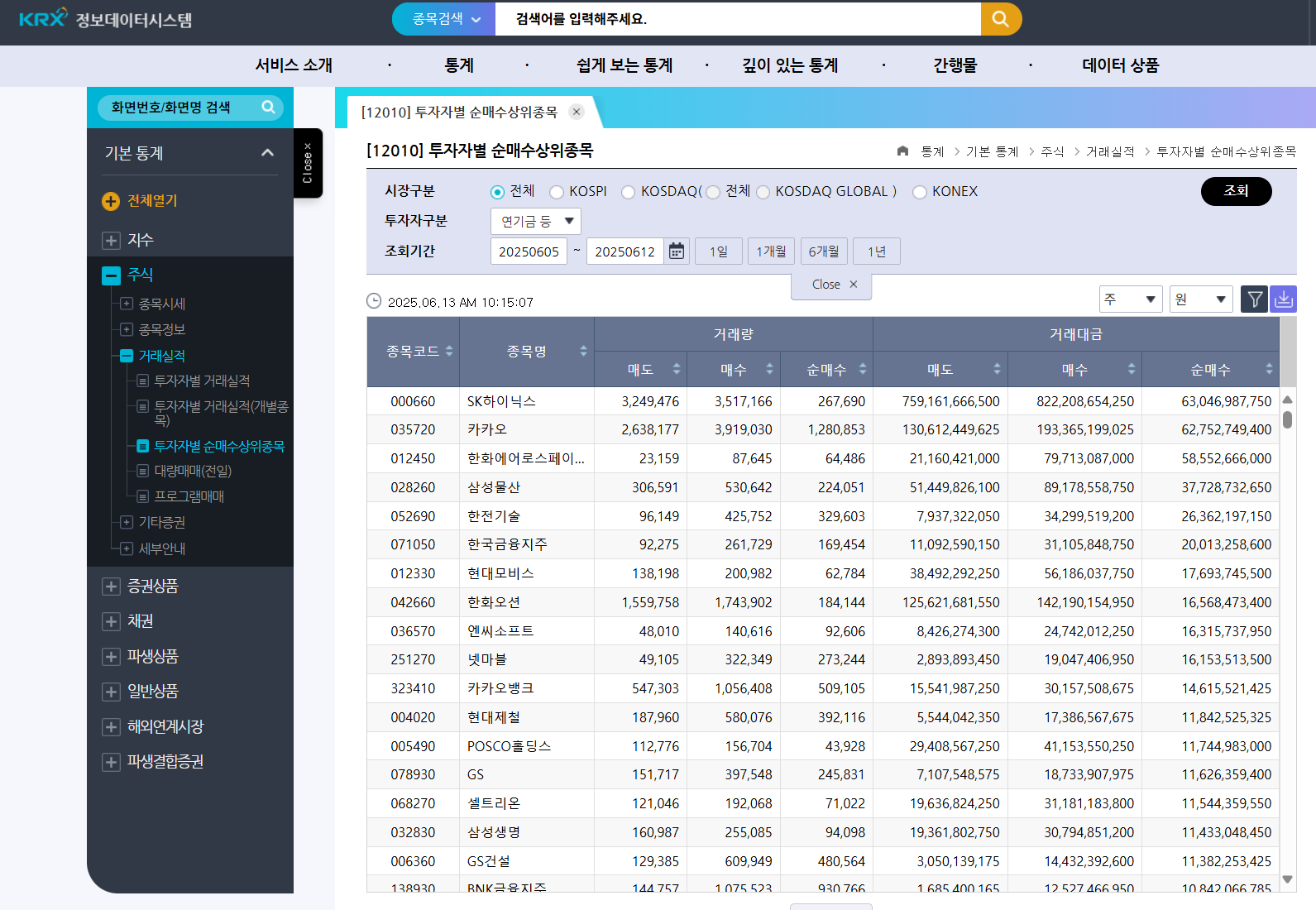Select the KOSDAQ sub-option 전체 radio
The width and height of the screenshot is (1316, 910).
(713, 192)
